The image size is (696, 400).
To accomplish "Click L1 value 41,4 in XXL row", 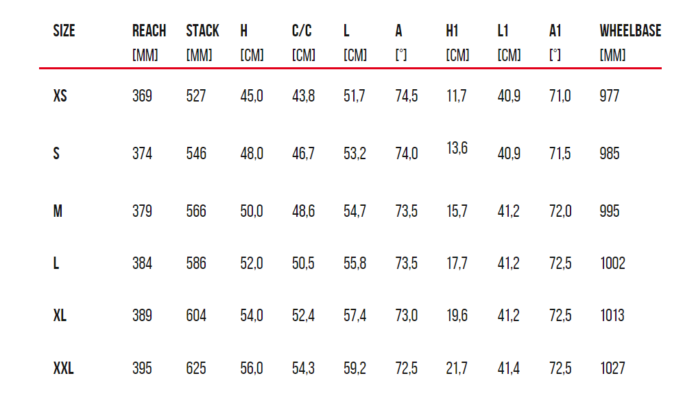I will click(509, 368).
